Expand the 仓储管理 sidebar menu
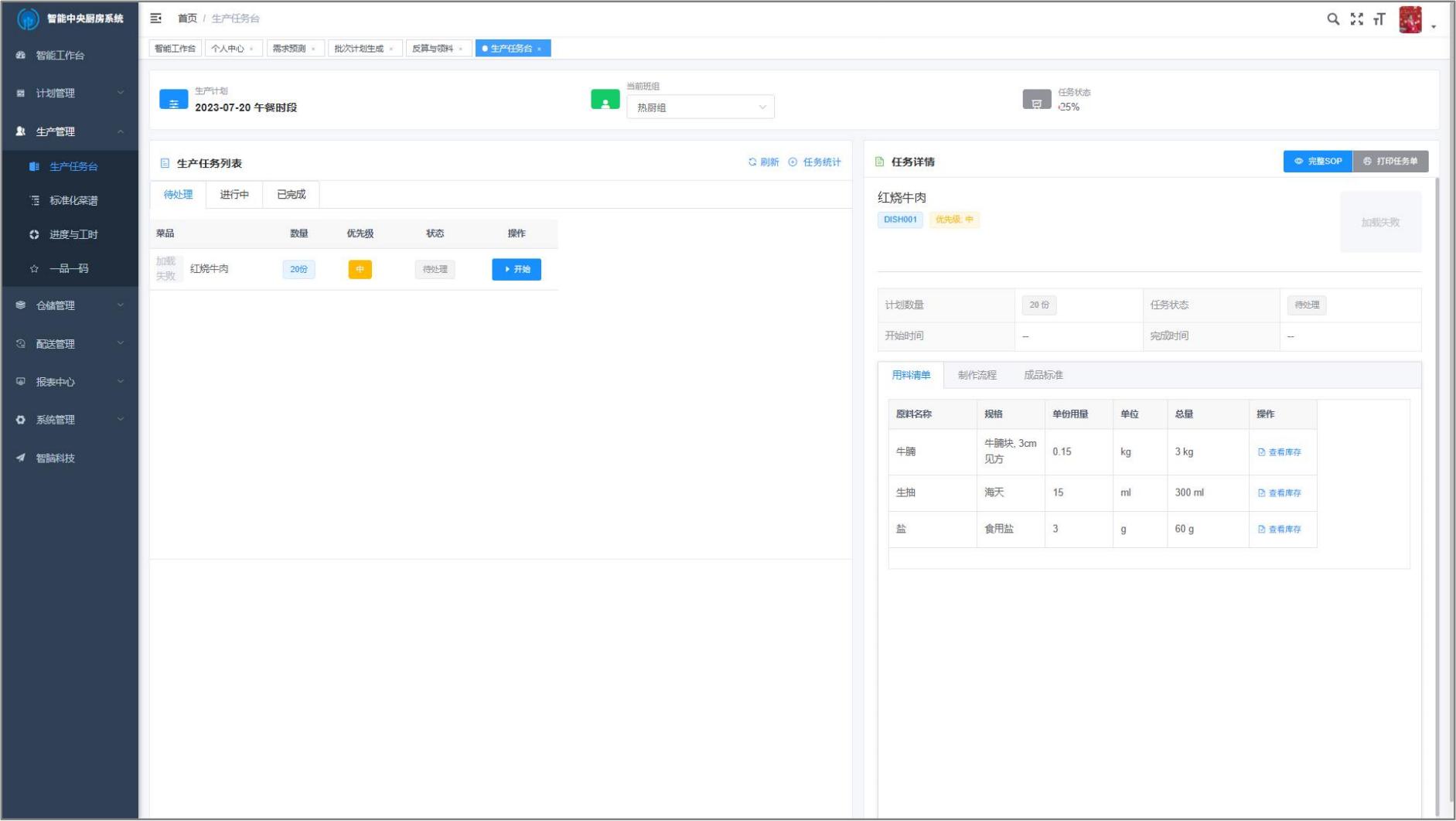Image resolution: width=1456 pixels, height=821 pixels. (x=70, y=305)
